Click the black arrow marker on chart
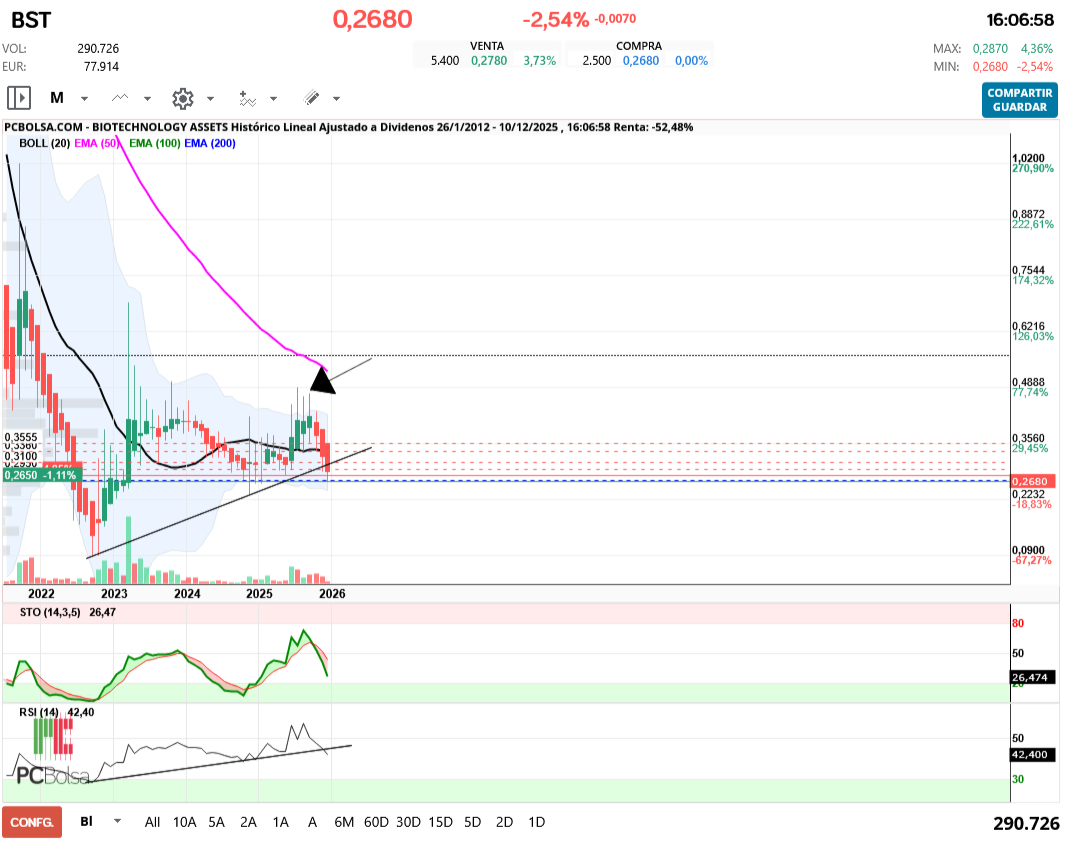 pyautogui.click(x=322, y=379)
